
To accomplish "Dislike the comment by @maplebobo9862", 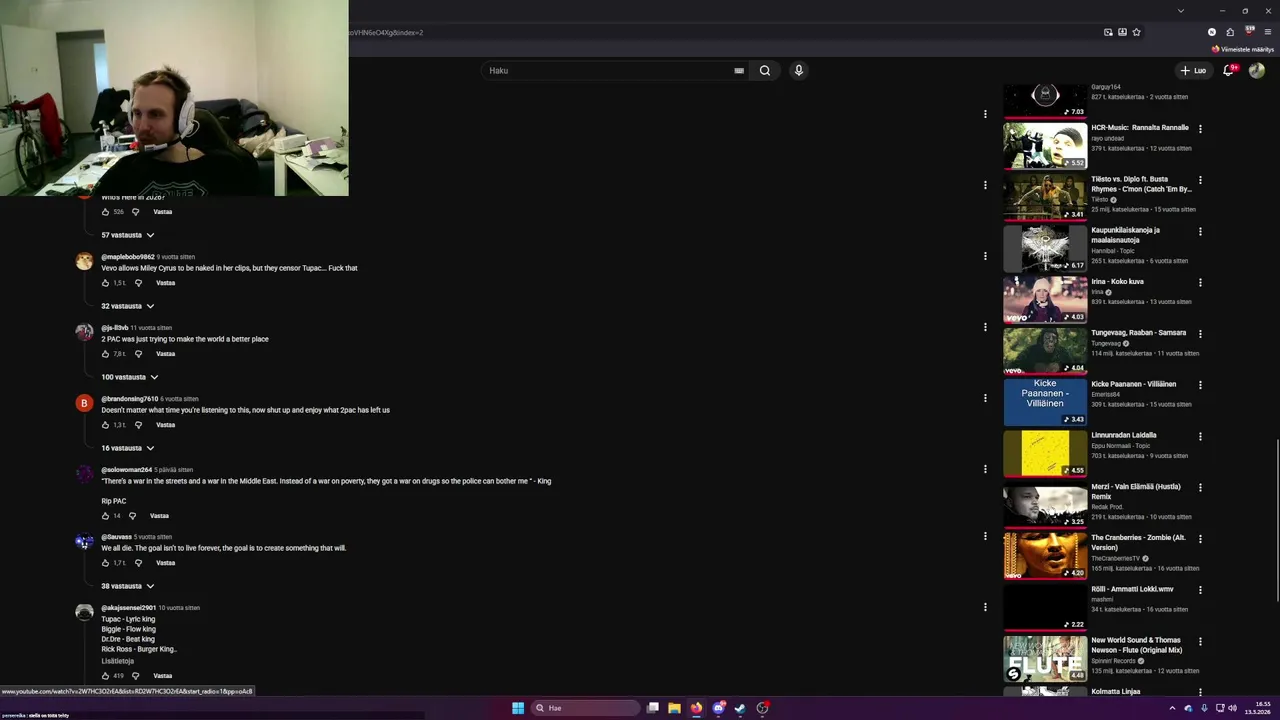I will [138, 283].
